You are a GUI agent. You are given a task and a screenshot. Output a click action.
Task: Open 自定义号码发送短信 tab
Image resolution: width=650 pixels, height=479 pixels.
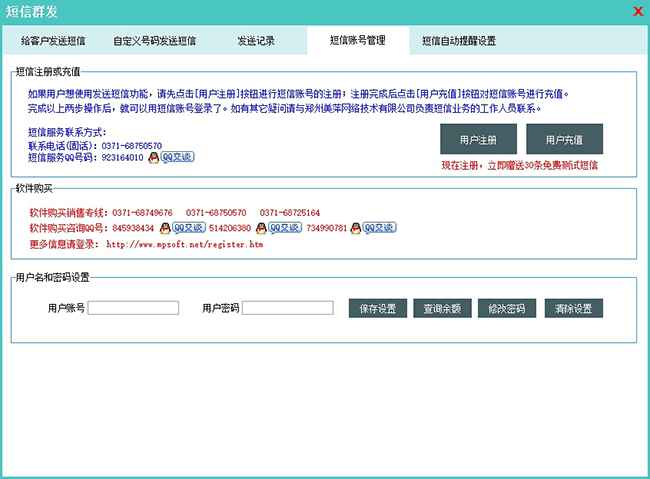(154, 42)
